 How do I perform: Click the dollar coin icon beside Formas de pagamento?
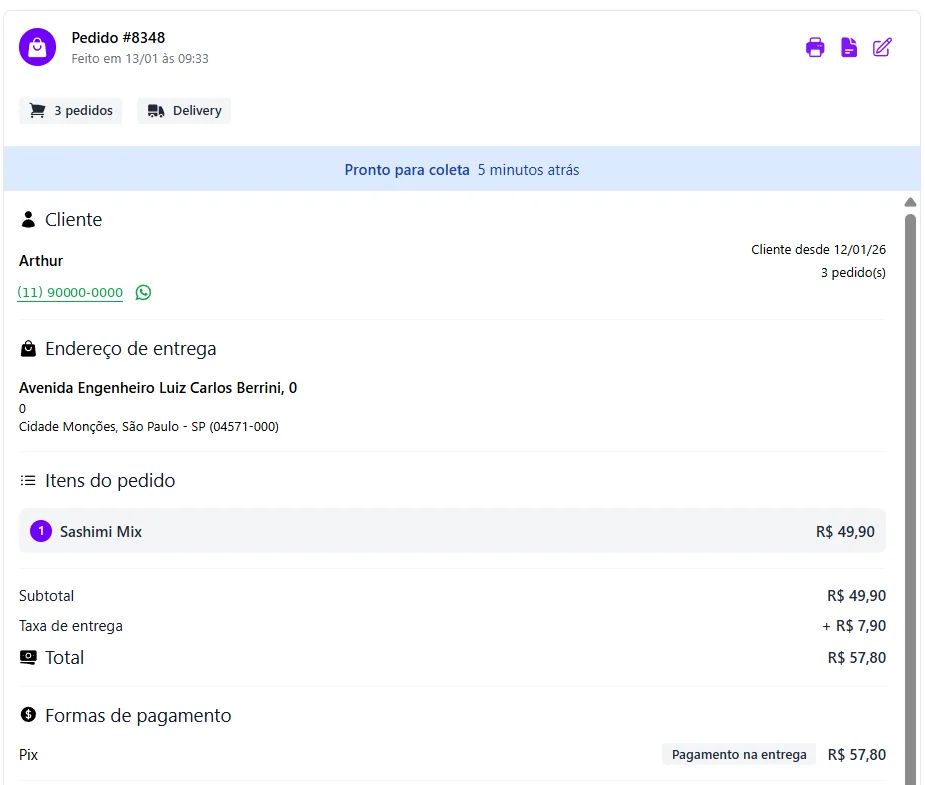(28, 715)
